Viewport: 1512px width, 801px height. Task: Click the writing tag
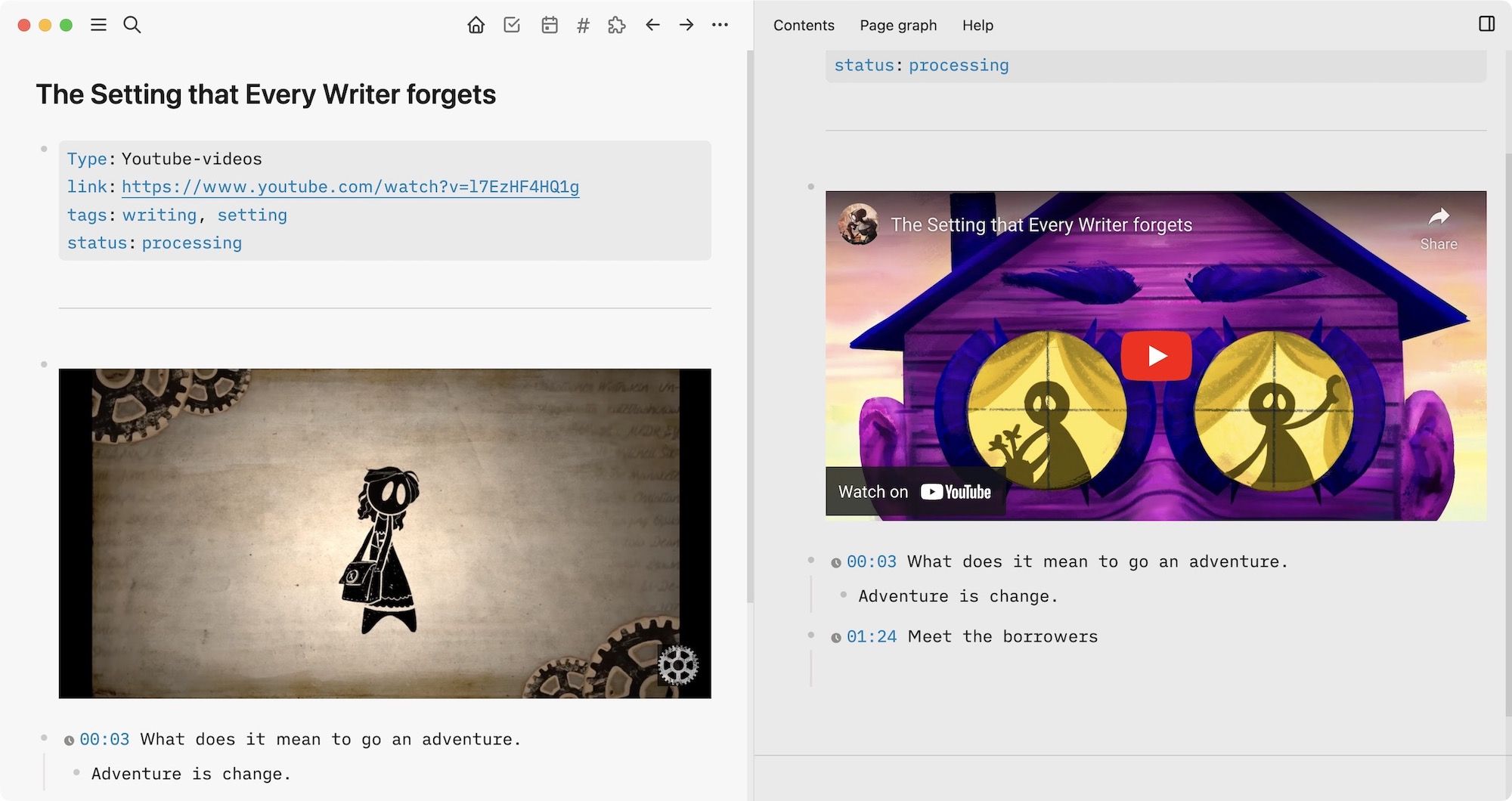[x=159, y=215]
